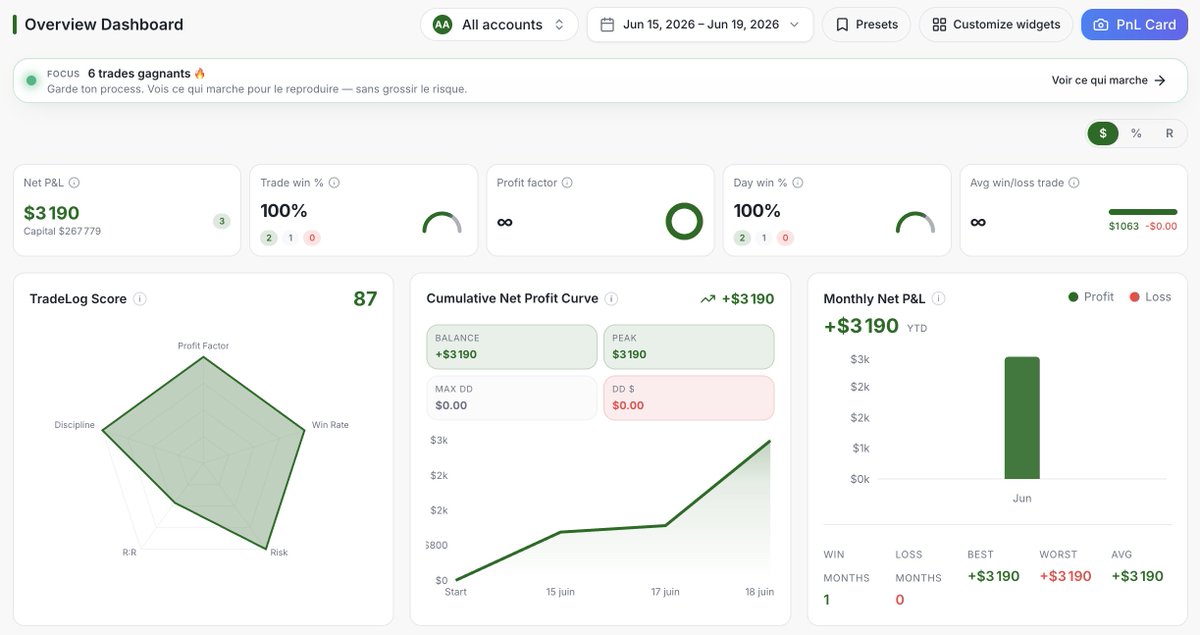Click the 15 juin axis label
This screenshot has width=1200, height=635.
click(x=560, y=592)
